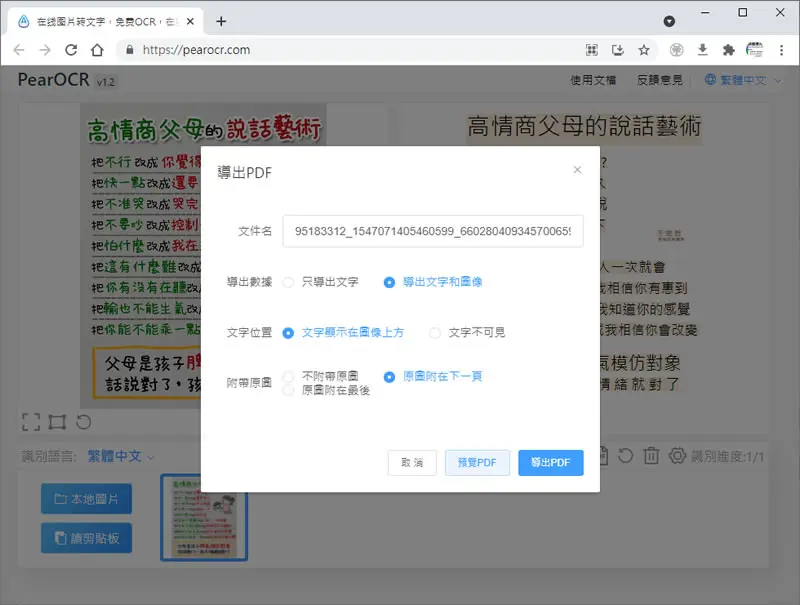
Task: Expand the 識別語言 繁體中文 dropdown
Action: point(120,456)
